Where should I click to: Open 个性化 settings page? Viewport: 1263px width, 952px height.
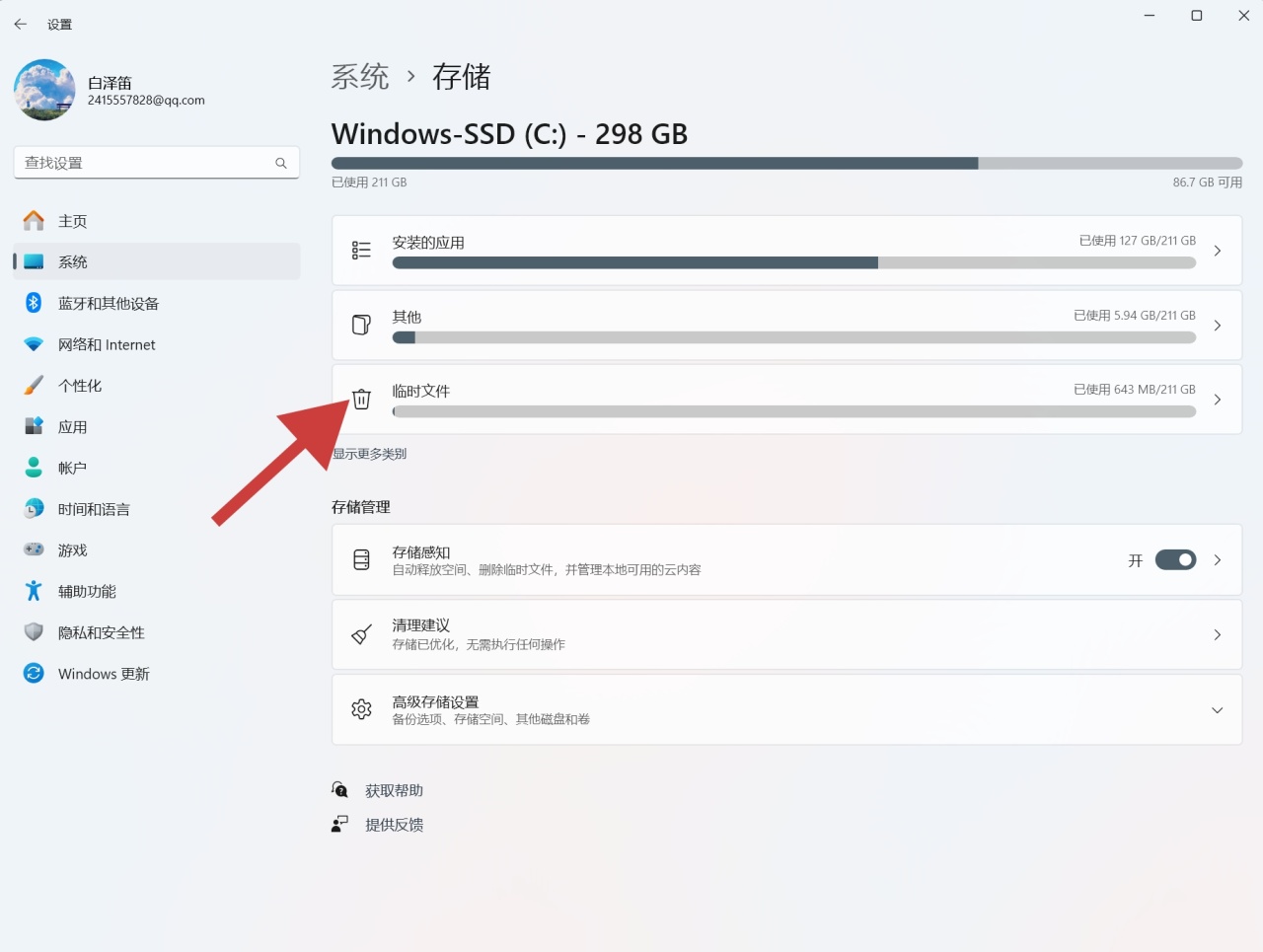157,386
